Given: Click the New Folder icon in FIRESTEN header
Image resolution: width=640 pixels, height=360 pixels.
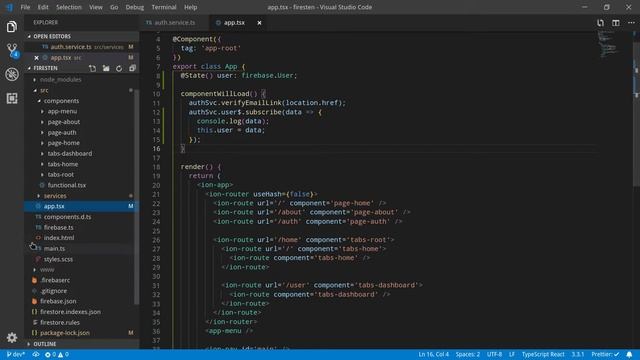Looking at the screenshot, I should 106,68.
